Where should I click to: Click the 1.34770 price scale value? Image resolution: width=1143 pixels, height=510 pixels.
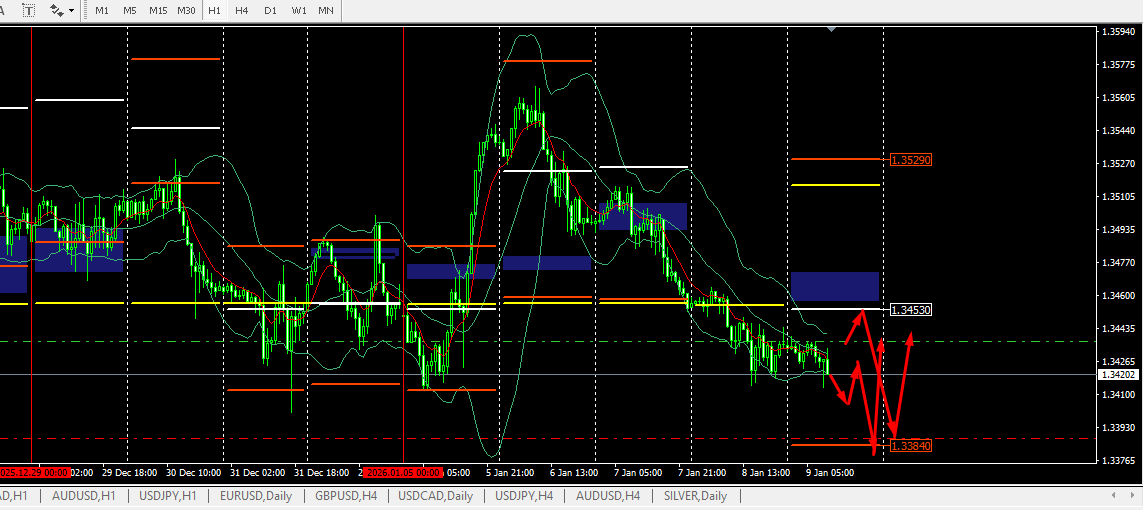(x=1119, y=262)
